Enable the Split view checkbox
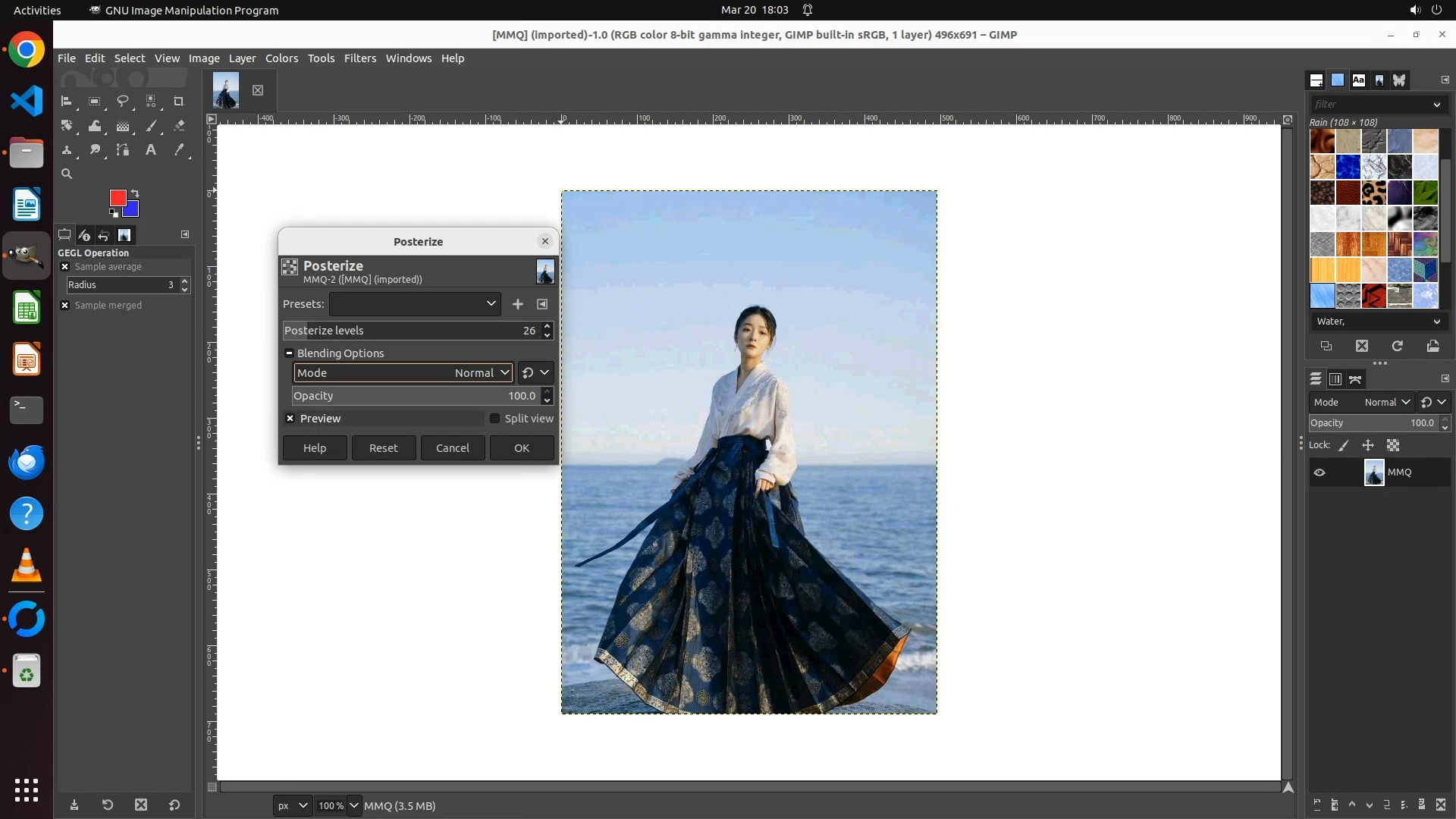The image size is (1456, 819). [495, 419]
